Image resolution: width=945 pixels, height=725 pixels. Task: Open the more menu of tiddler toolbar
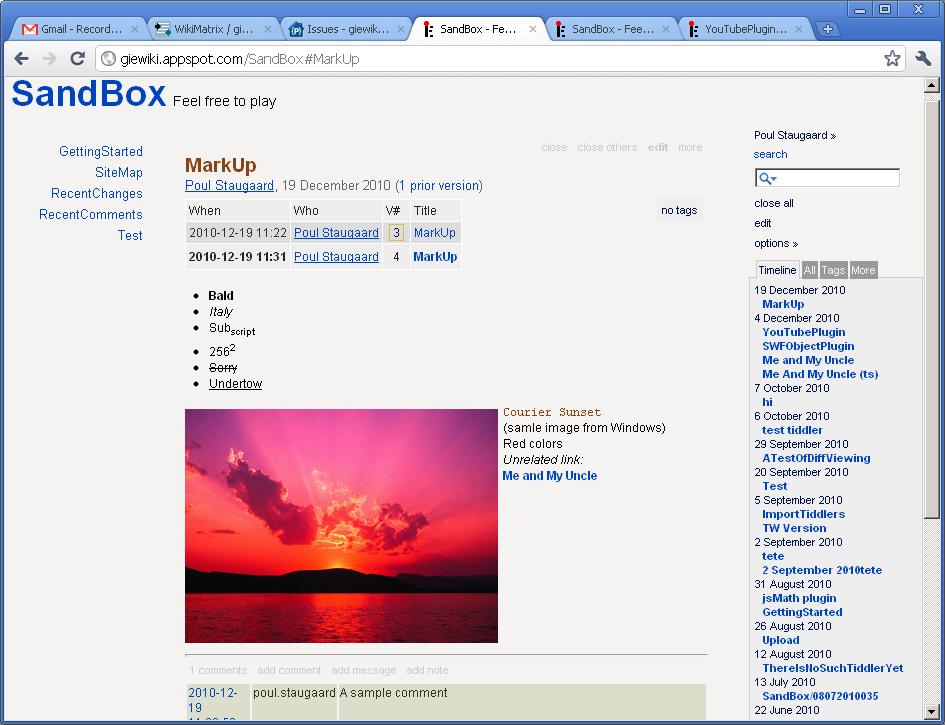690,147
